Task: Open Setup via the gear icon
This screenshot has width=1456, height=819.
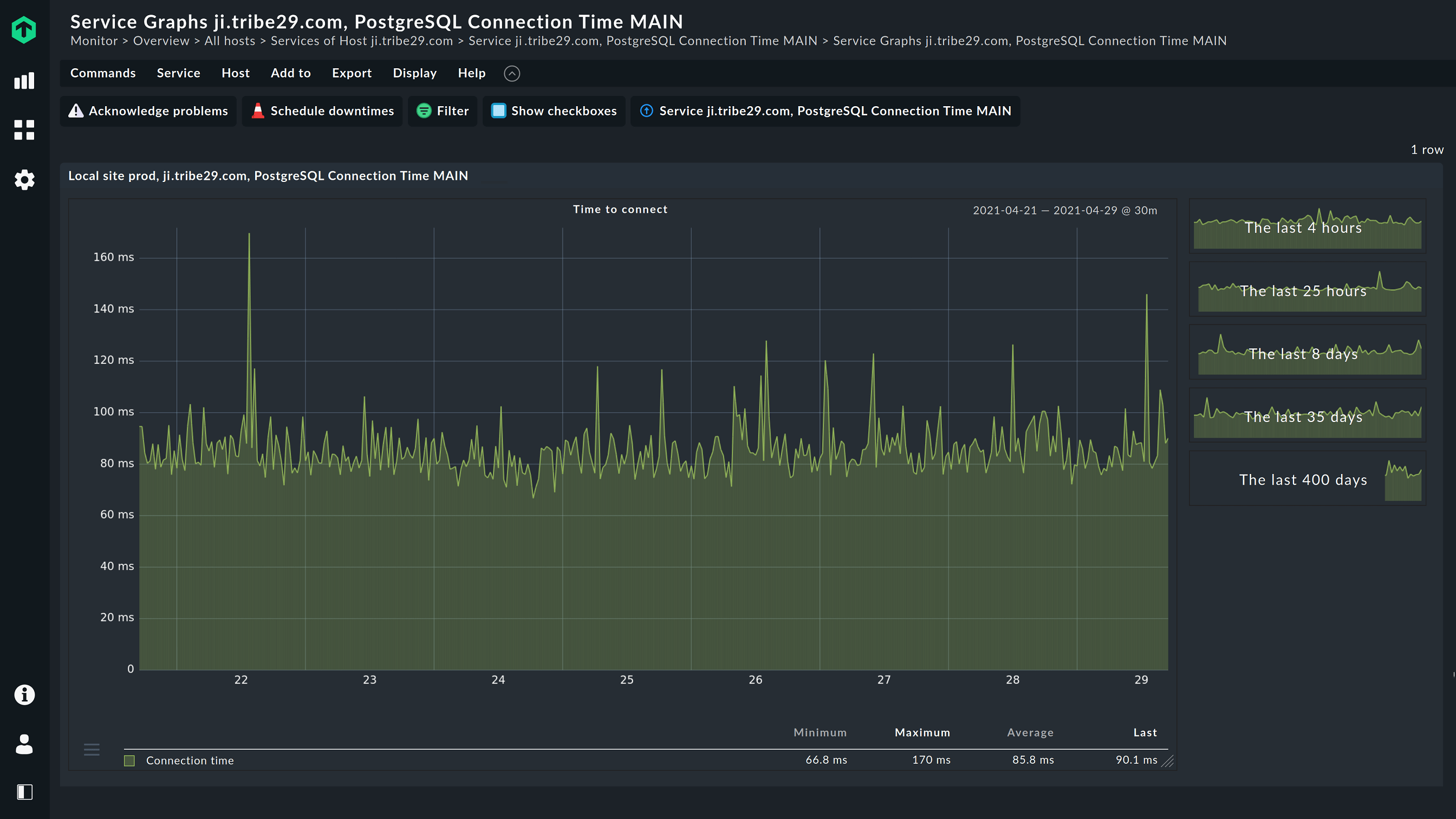Action: [x=24, y=180]
